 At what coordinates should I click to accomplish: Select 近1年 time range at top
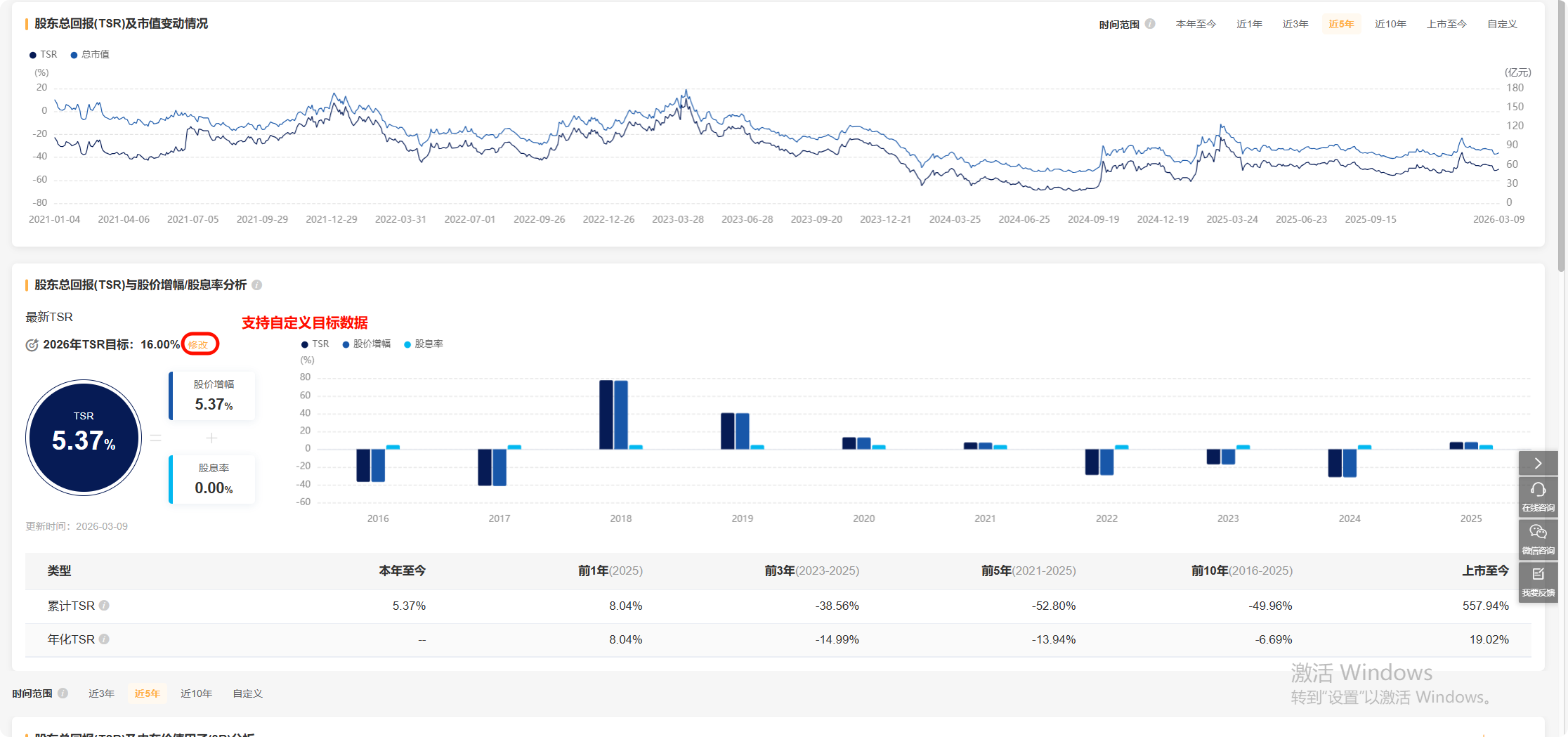(x=1249, y=24)
